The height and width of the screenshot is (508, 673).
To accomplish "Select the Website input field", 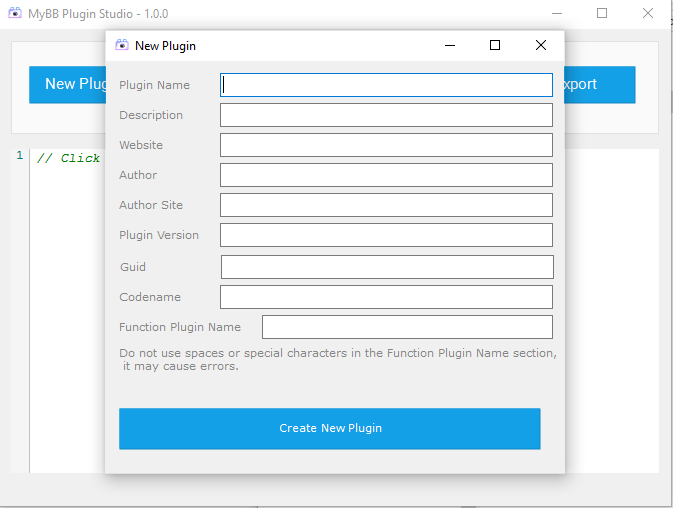I will click(386, 145).
